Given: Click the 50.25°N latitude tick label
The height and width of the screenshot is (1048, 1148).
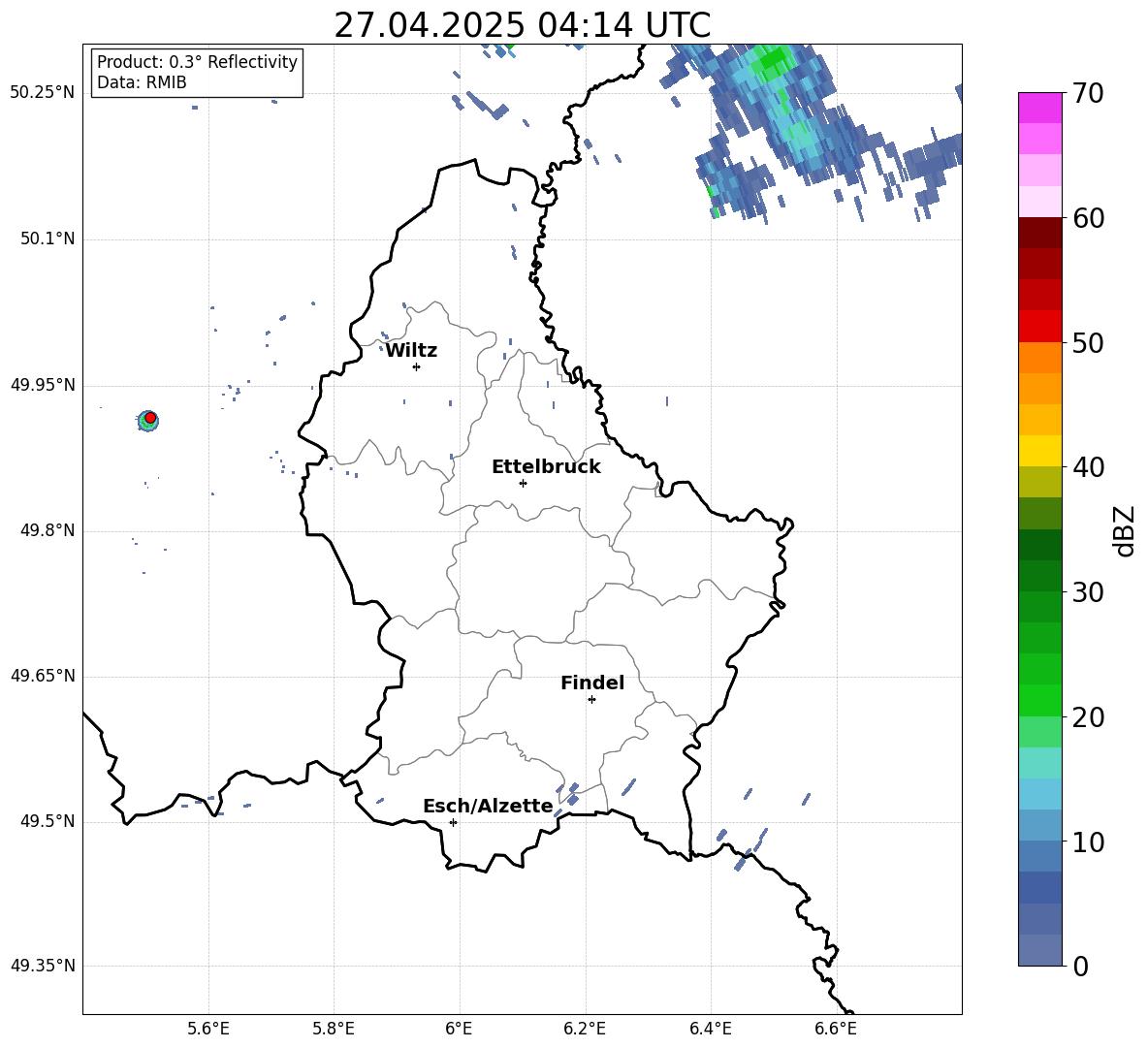Looking at the screenshot, I should [43, 93].
